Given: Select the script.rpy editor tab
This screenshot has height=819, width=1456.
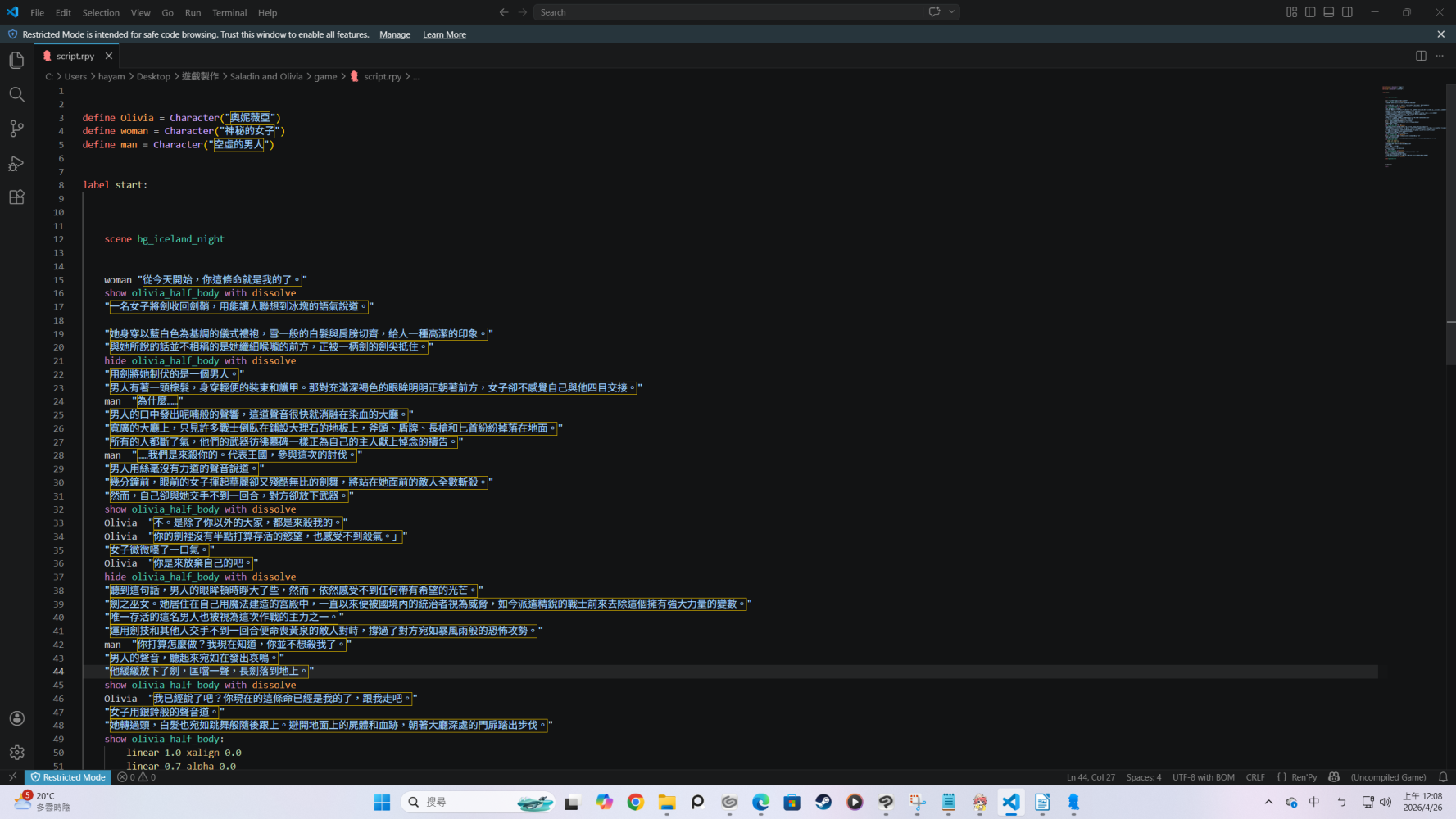Looking at the screenshot, I should [x=78, y=56].
